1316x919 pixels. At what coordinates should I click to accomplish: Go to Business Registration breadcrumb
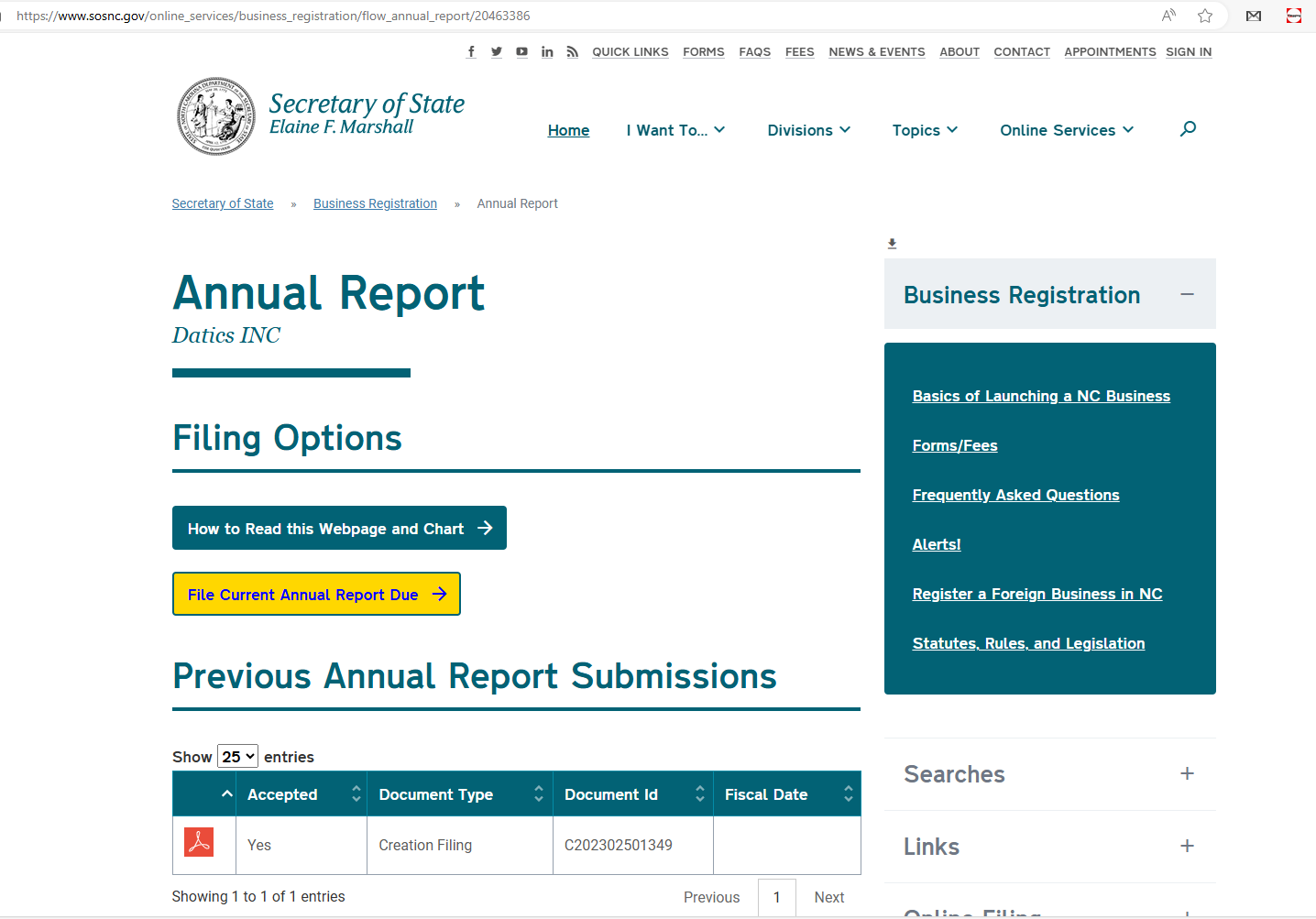375,203
